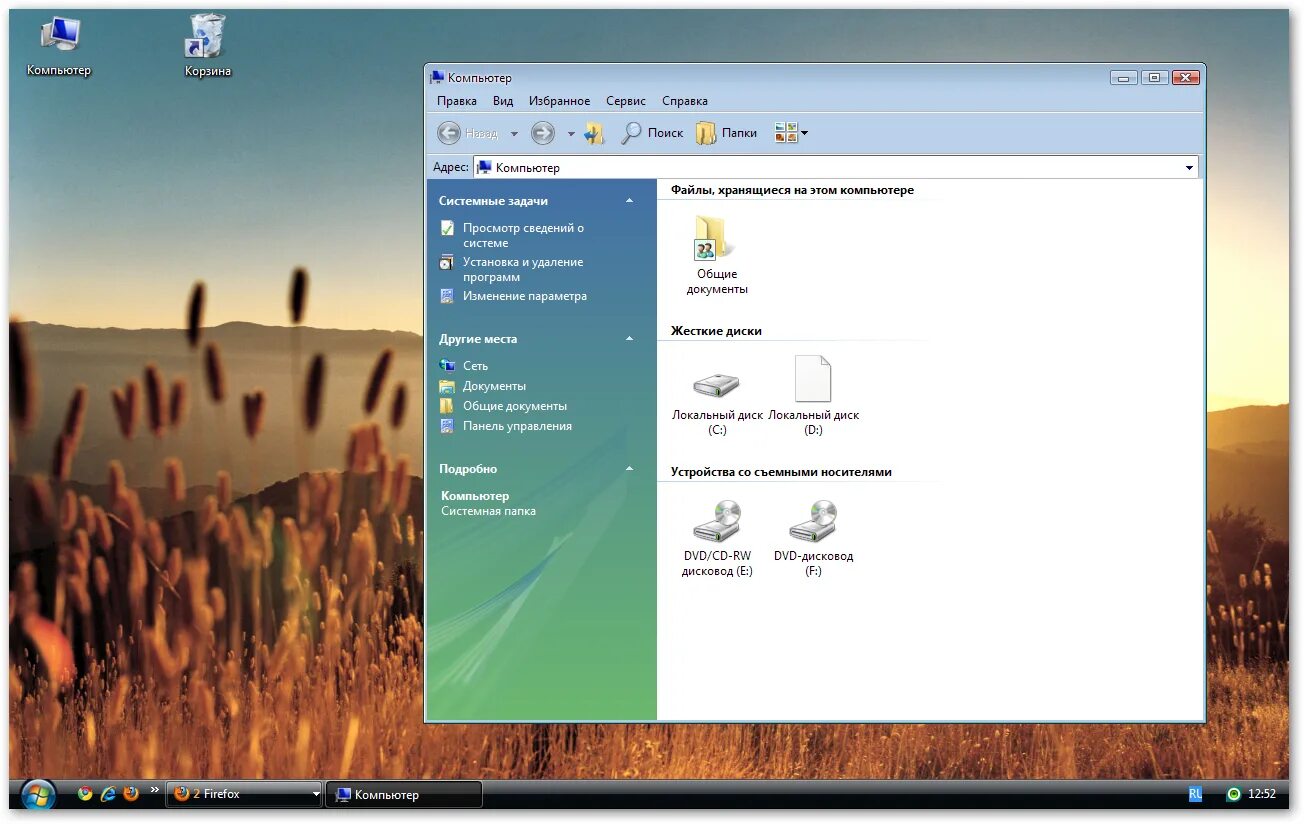Open the Сервис menu
Screen dimensions: 1304x824
[x=625, y=100]
